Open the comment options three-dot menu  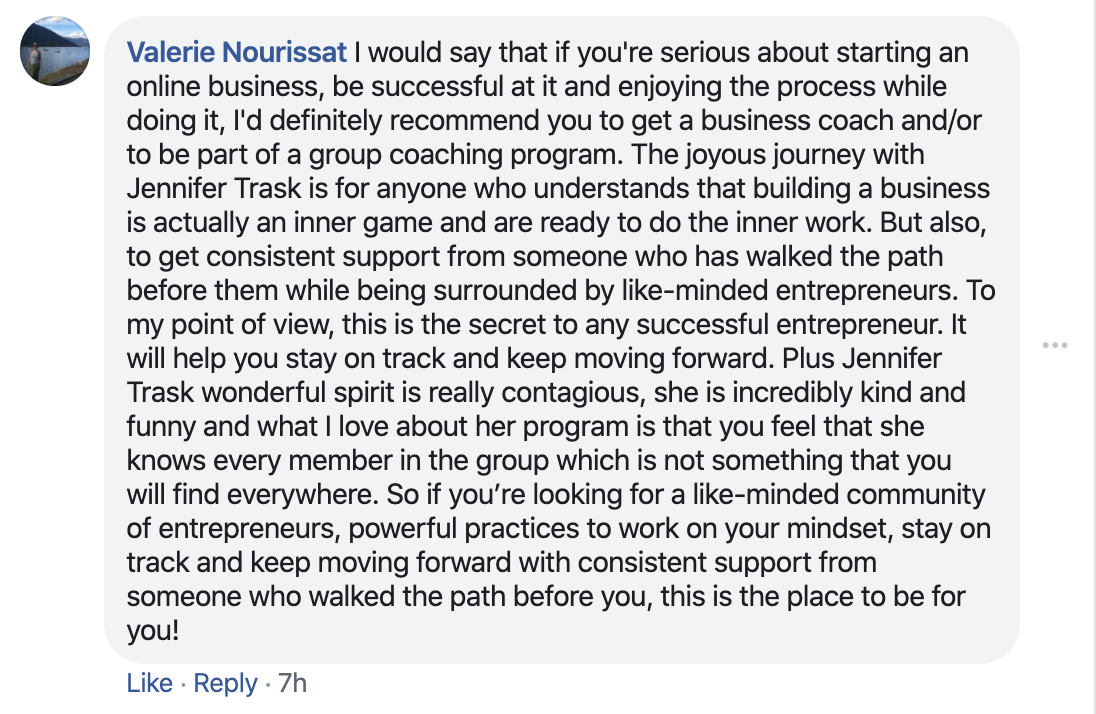point(1054,346)
